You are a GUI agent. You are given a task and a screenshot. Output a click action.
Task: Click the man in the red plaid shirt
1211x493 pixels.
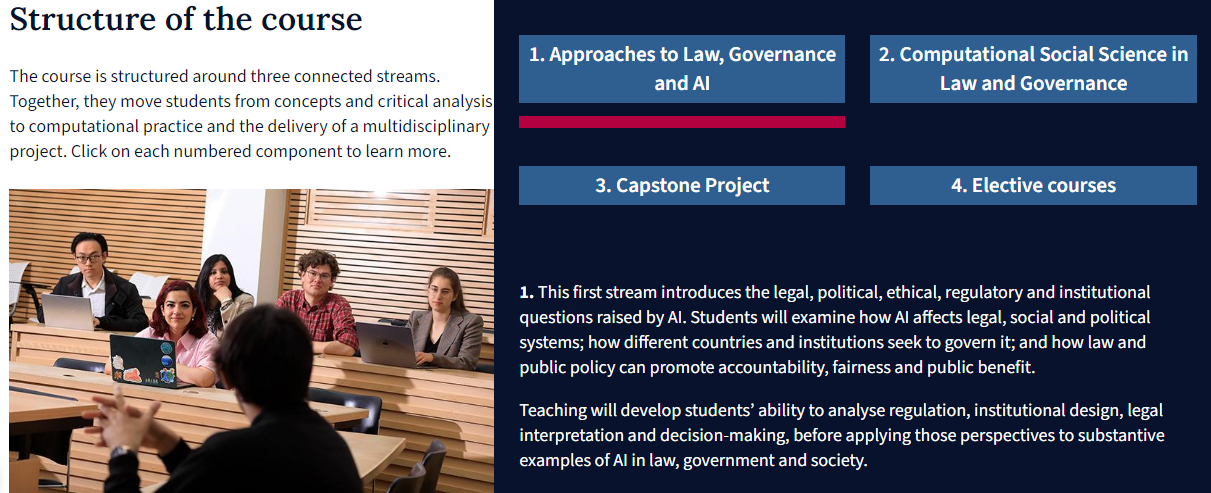tap(317, 300)
